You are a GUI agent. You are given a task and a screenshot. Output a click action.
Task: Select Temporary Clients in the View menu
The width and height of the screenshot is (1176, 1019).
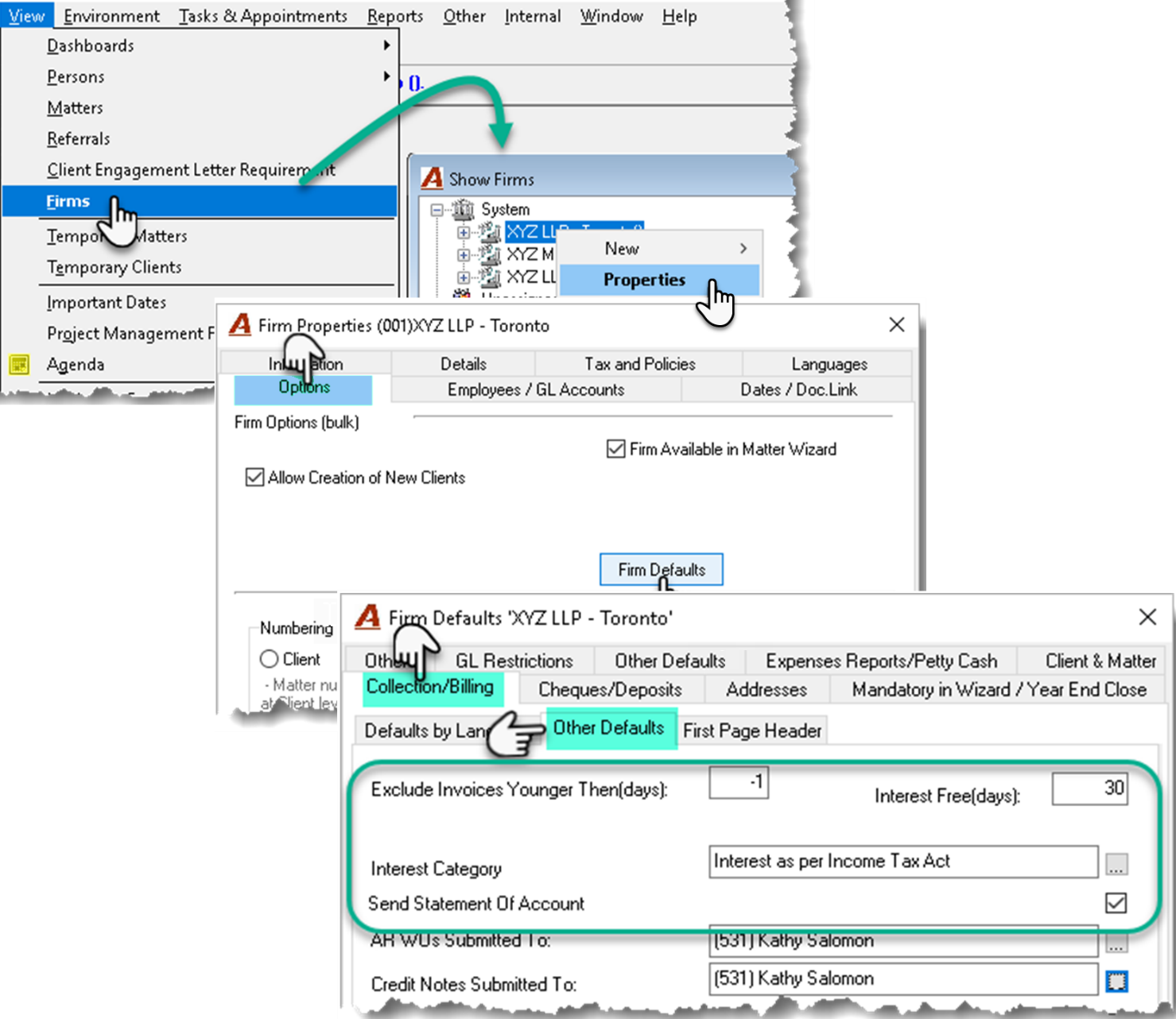[x=114, y=267]
